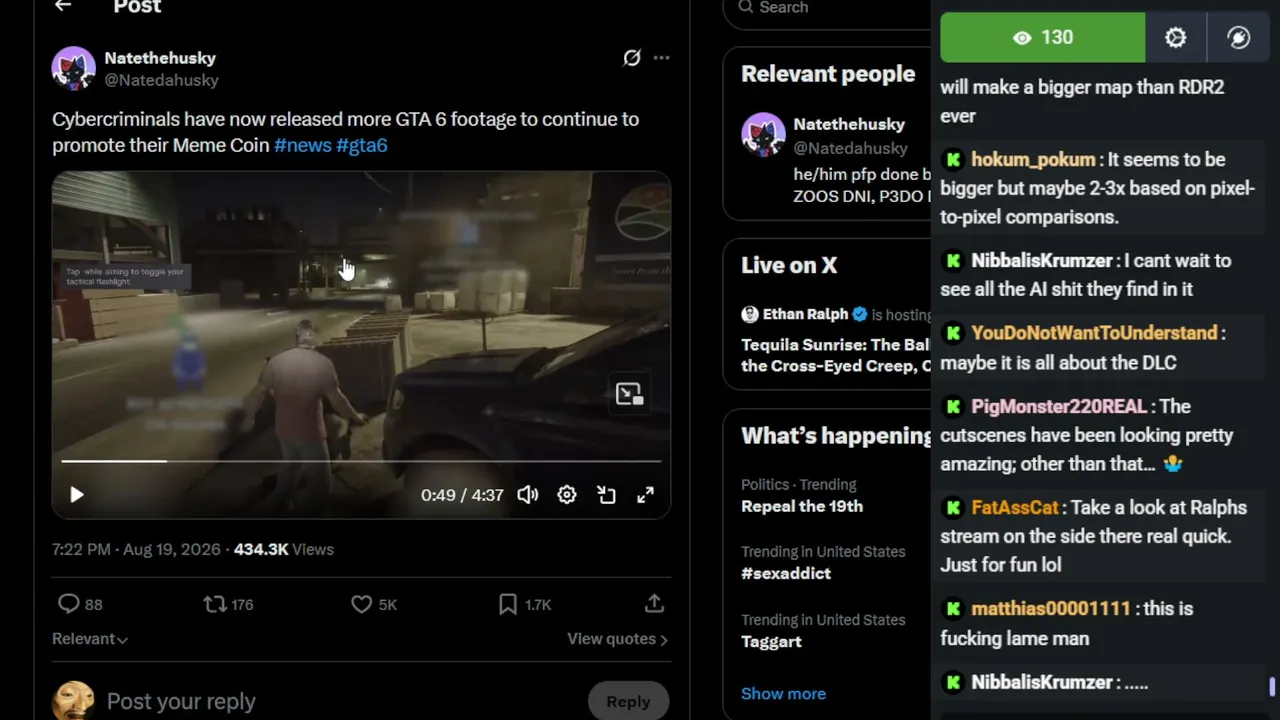
Task: Open the #news hashtag link
Action: [302, 145]
